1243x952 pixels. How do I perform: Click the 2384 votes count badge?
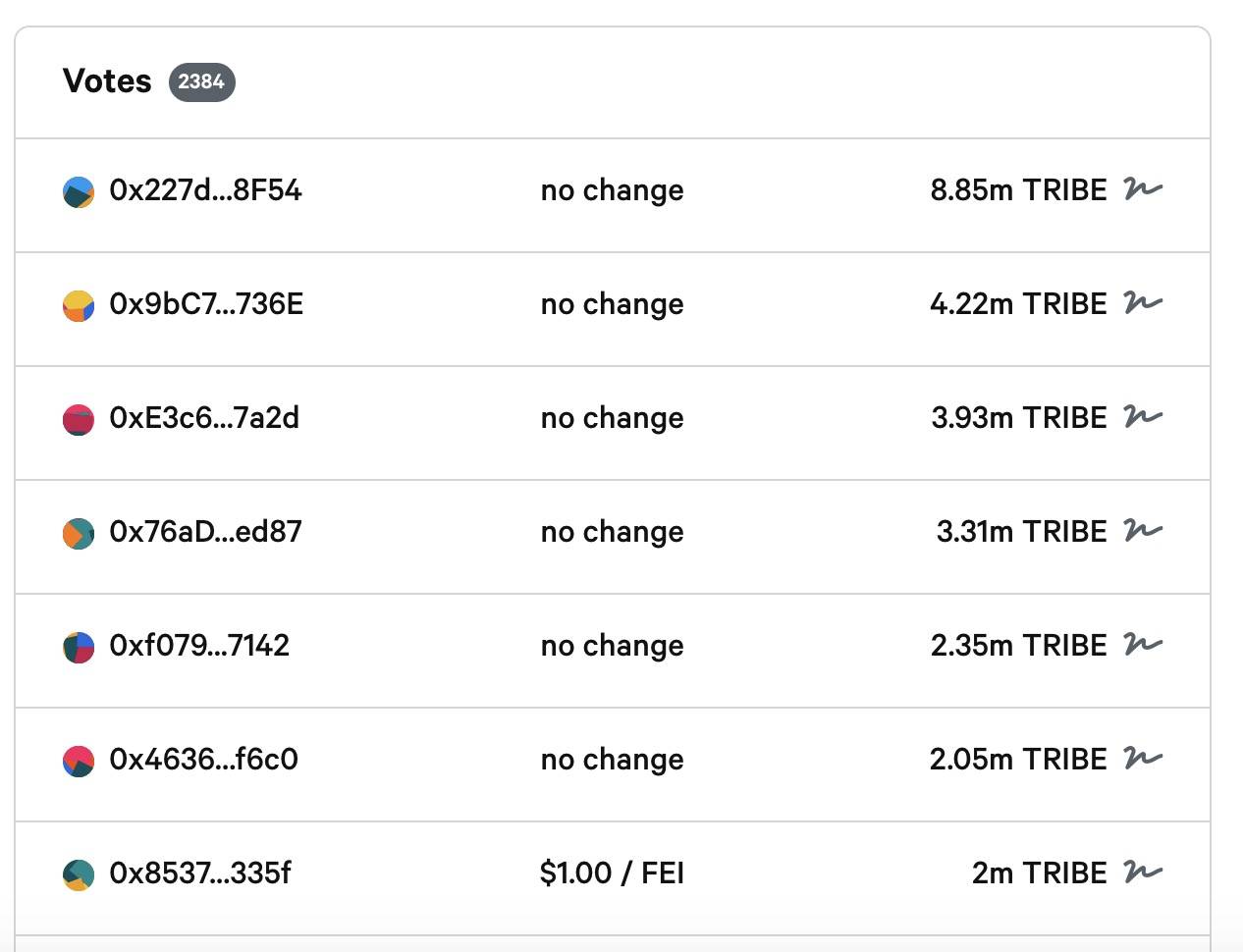[x=201, y=81]
